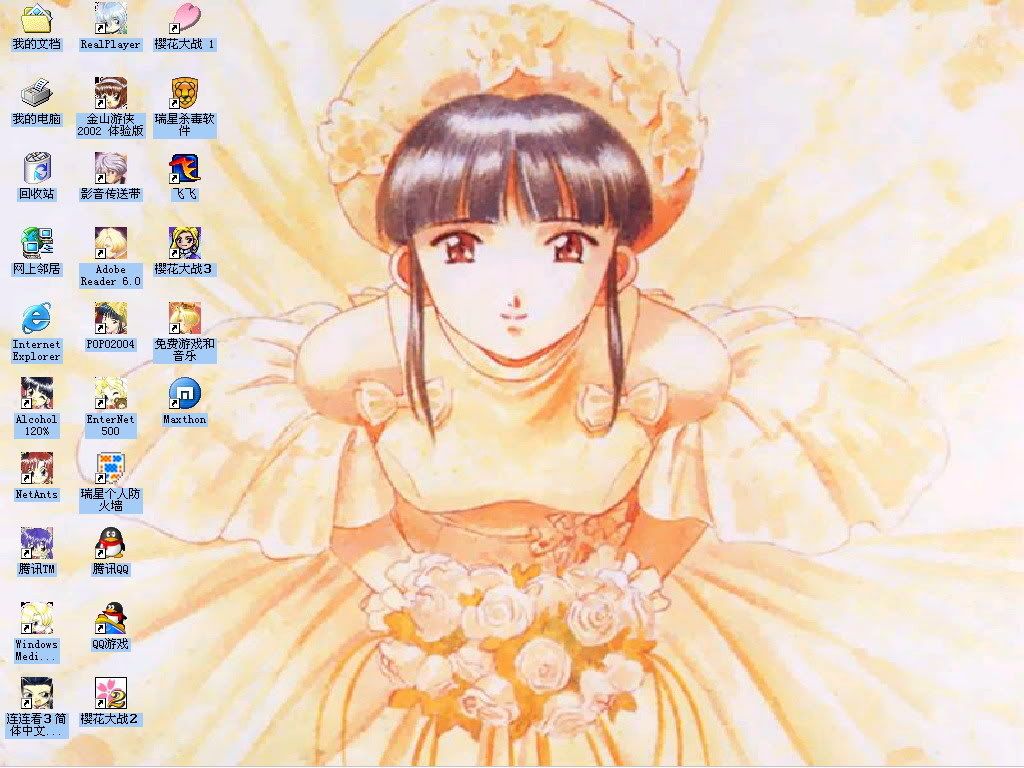This screenshot has height=768, width=1024.
Task: Click the 我的电脑 icon
Action: 36,93
